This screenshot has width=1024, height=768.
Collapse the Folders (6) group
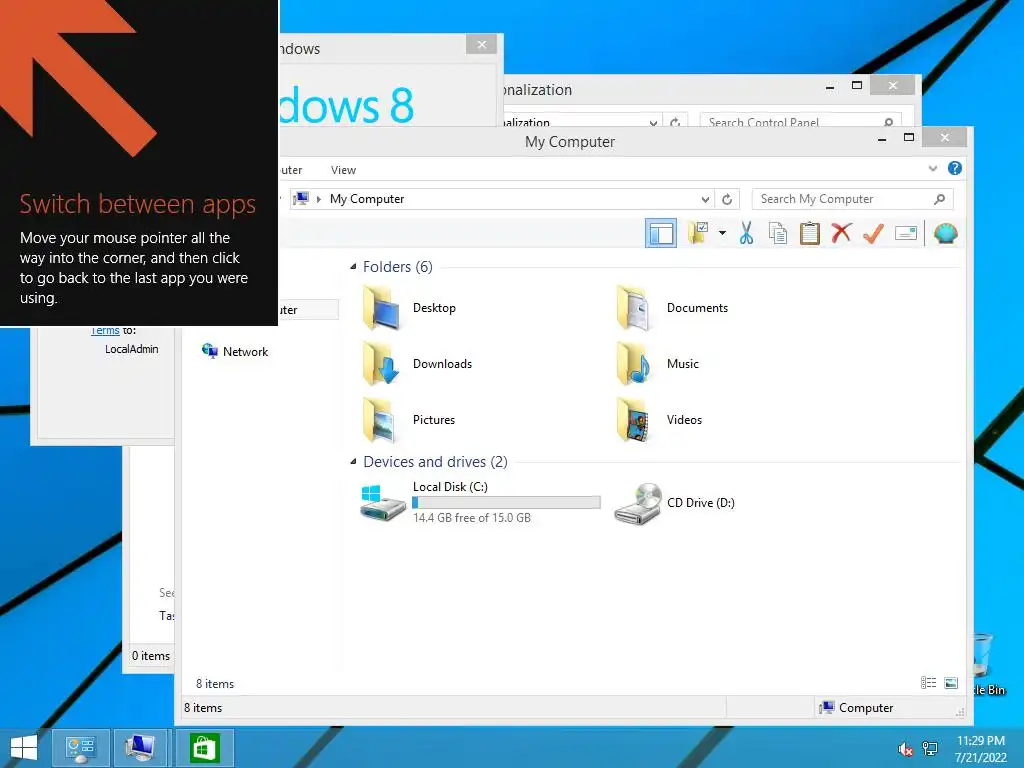coord(353,266)
